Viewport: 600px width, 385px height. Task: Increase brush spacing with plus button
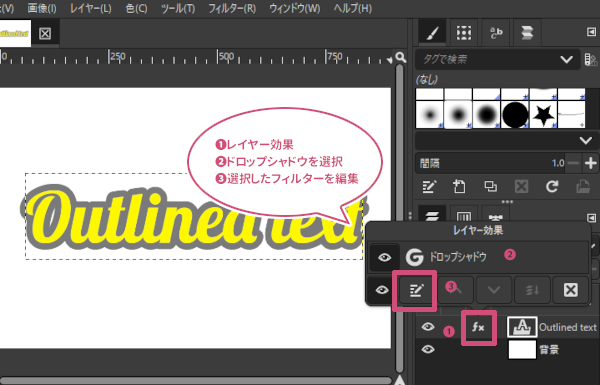coord(590,163)
